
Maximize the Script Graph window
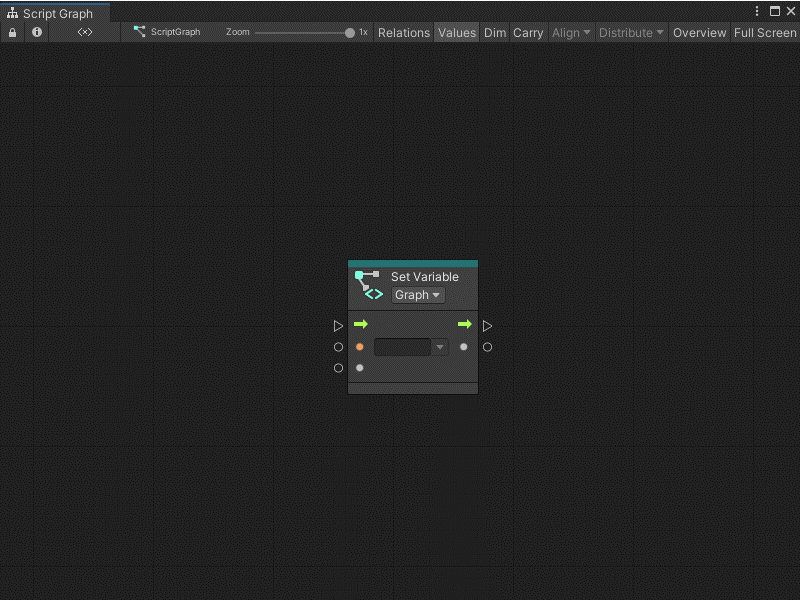tap(774, 11)
